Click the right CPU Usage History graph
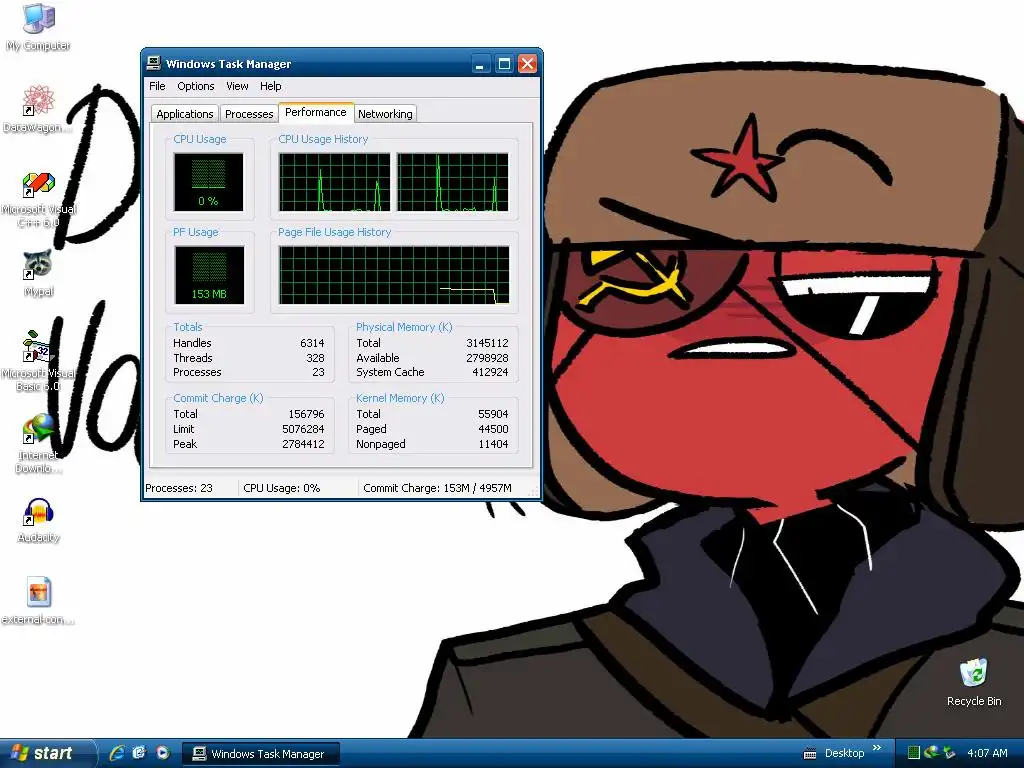 tap(453, 182)
